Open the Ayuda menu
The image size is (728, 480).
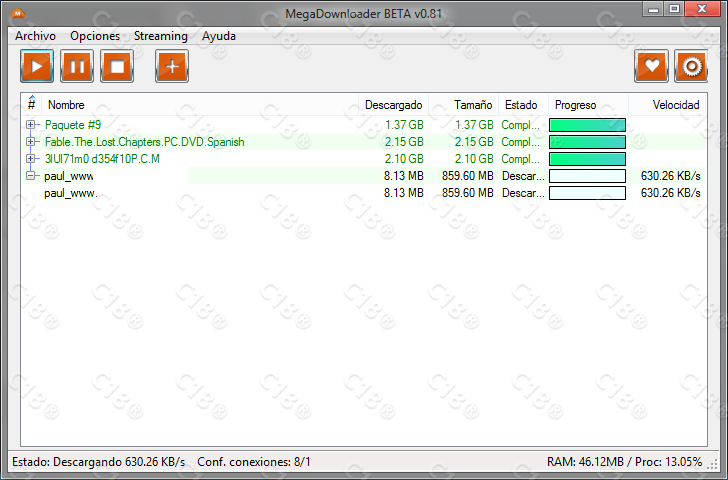[219, 36]
